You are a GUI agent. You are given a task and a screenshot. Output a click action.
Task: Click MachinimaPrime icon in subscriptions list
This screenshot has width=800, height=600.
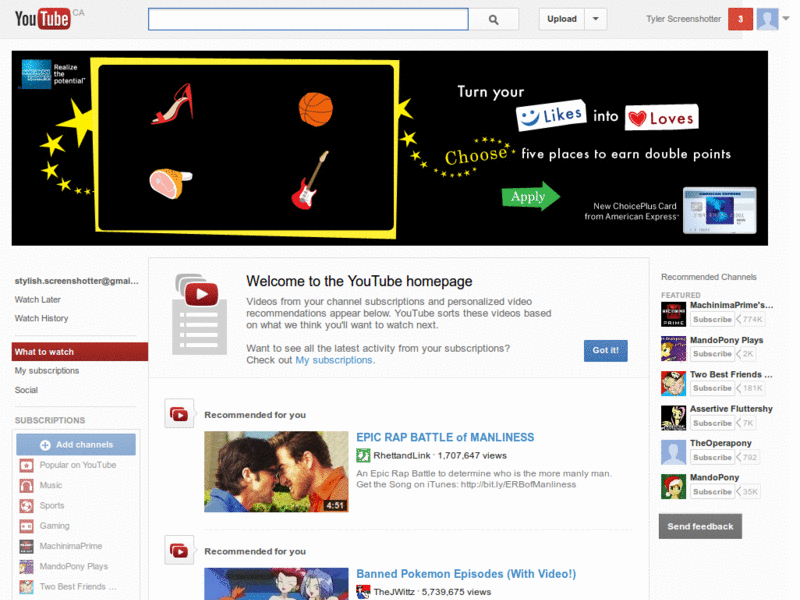pos(27,546)
